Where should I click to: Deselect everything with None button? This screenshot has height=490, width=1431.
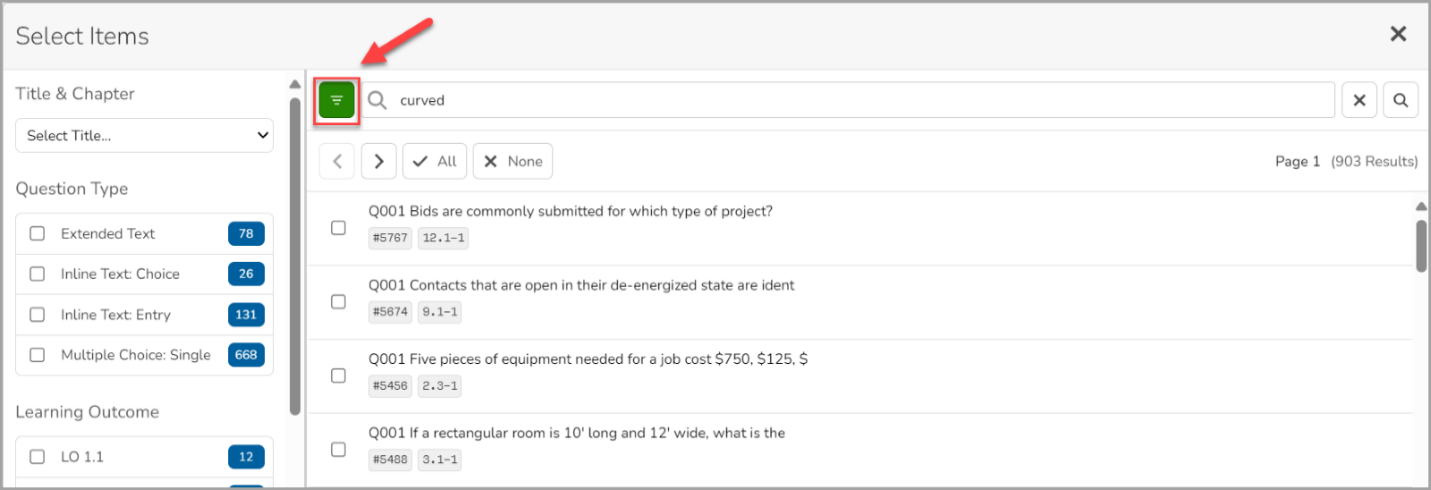(x=513, y=161)
